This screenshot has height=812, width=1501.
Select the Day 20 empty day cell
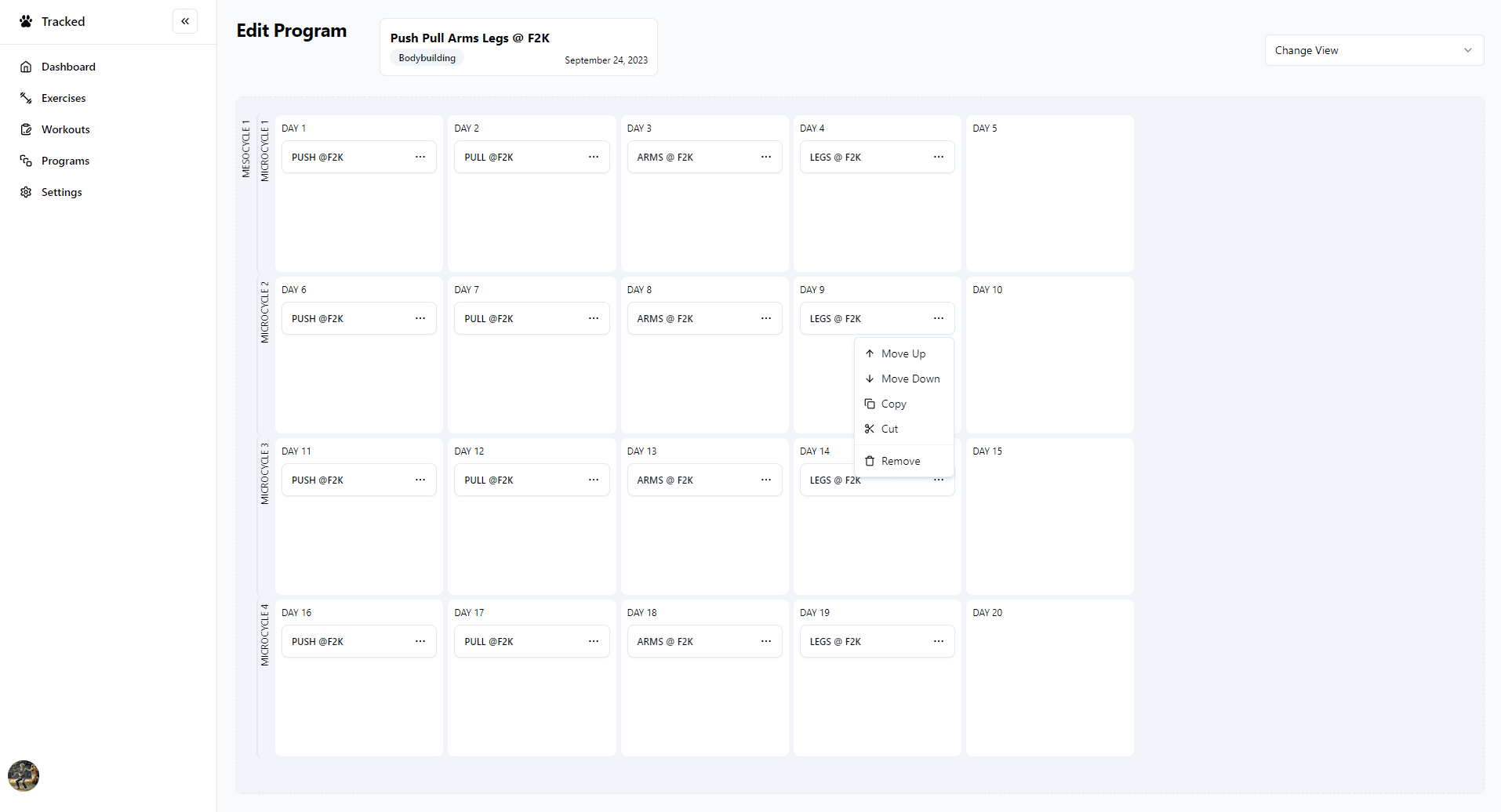1049,678
